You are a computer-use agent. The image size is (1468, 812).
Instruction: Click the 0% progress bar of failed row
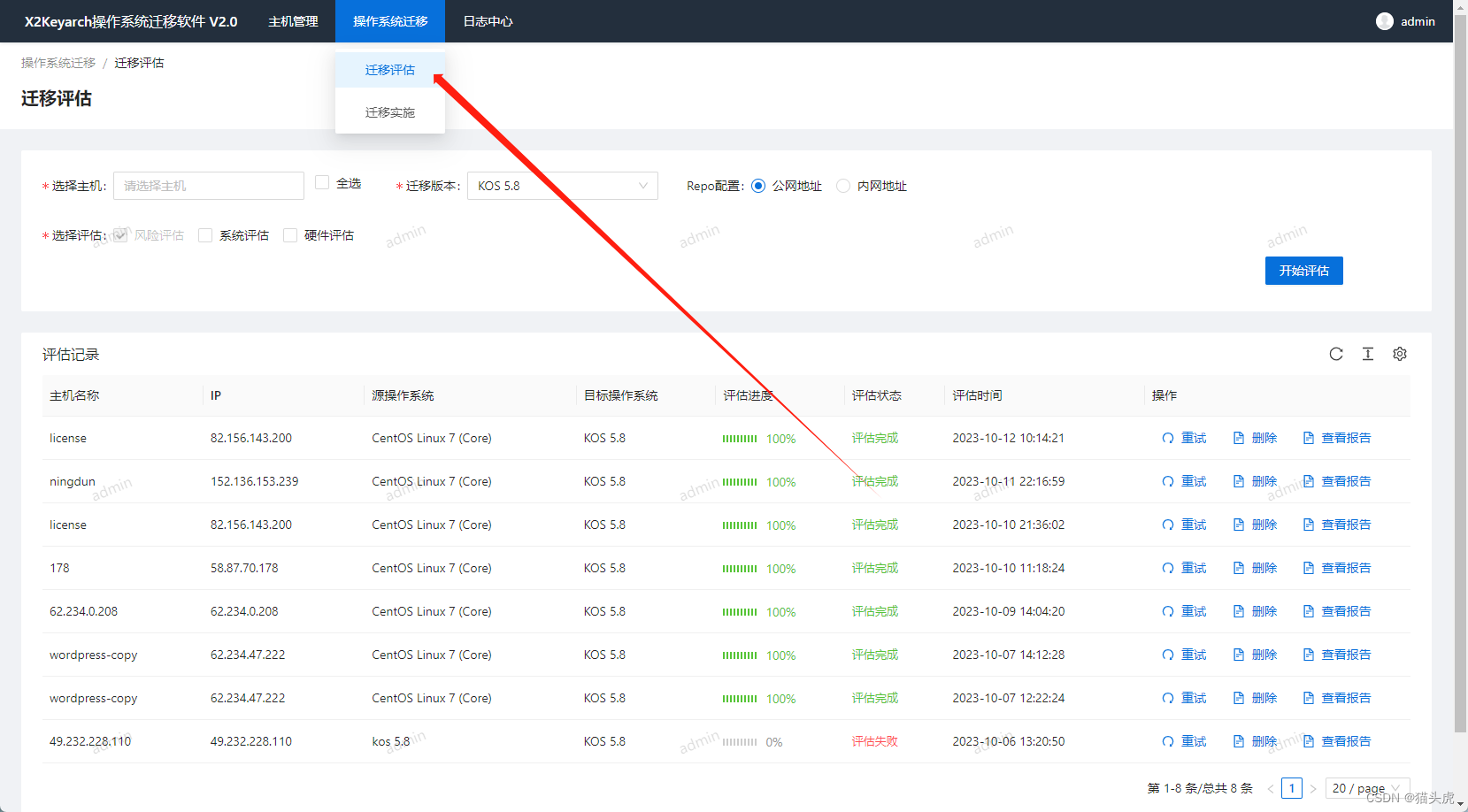pyautogui.click(x=740, y=742)
